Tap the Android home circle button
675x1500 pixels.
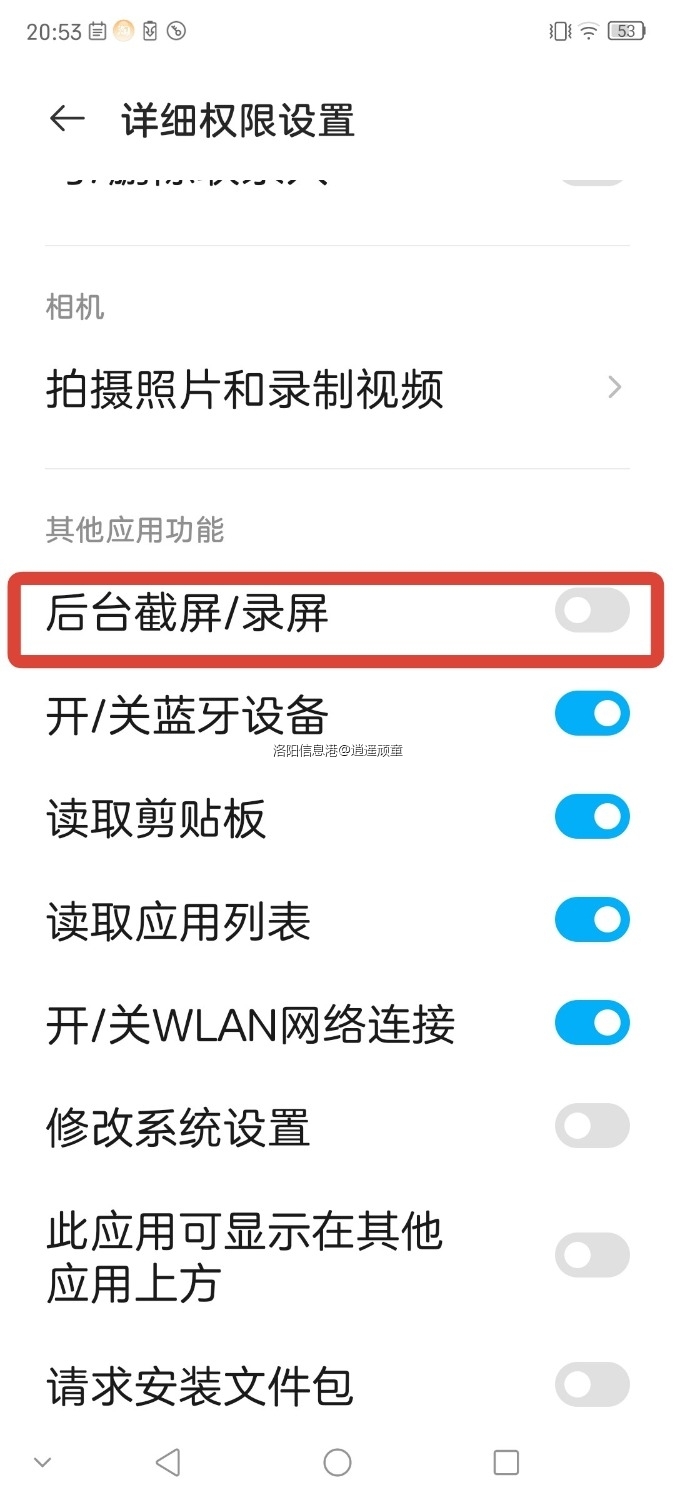[337, 1463]
